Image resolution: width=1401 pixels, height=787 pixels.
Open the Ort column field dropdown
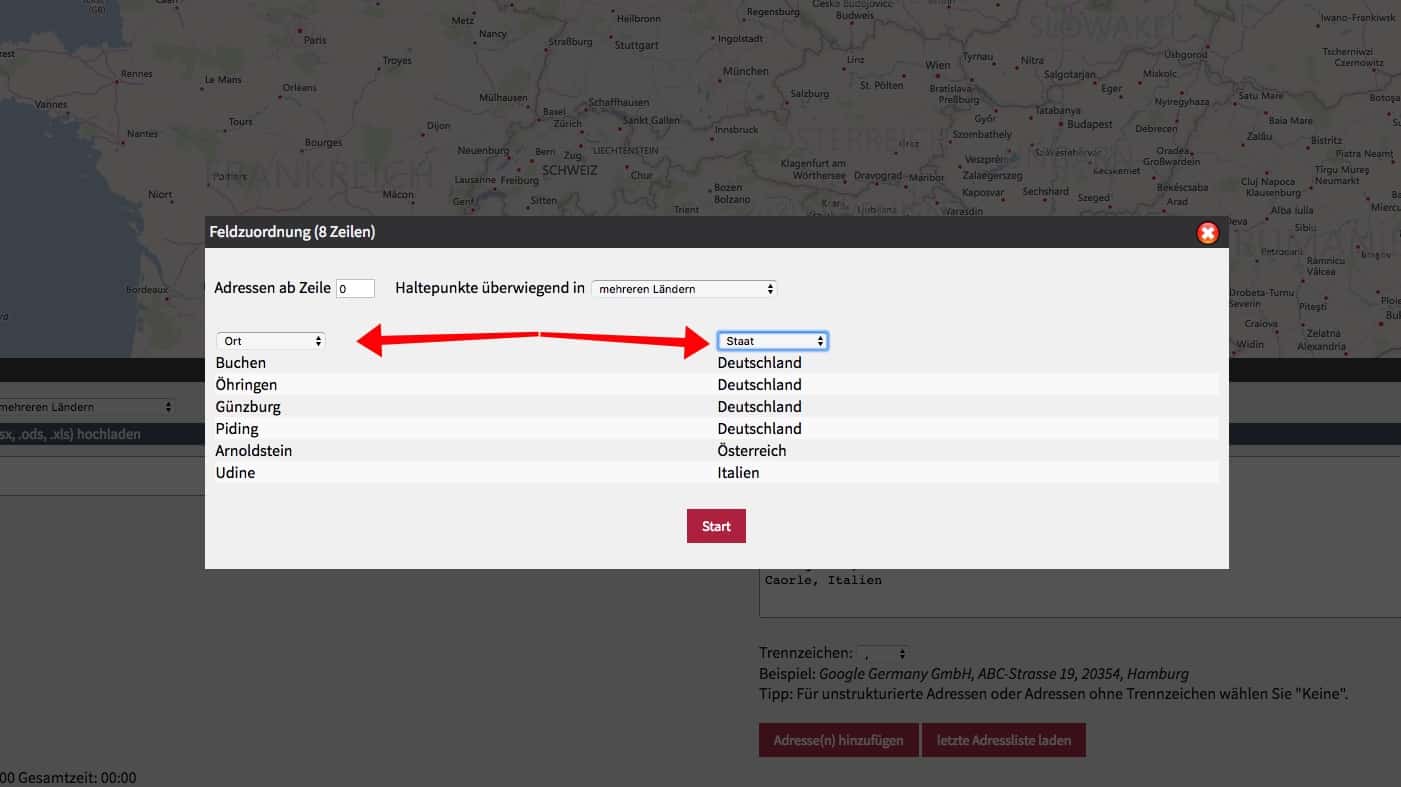pyautogui.click(x=271, y=341)
